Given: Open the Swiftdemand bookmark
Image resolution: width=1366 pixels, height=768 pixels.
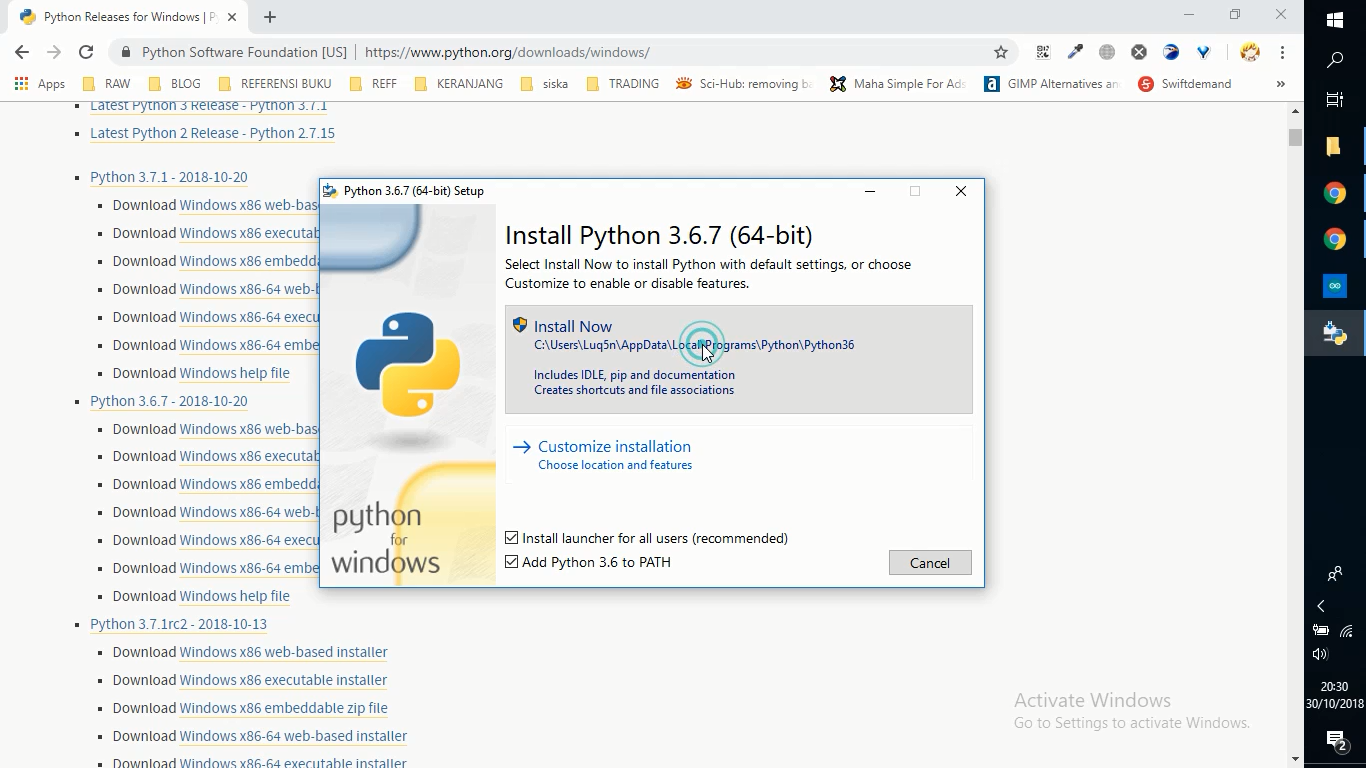Looking at the screenshot, I should [x=1185, y=84].
